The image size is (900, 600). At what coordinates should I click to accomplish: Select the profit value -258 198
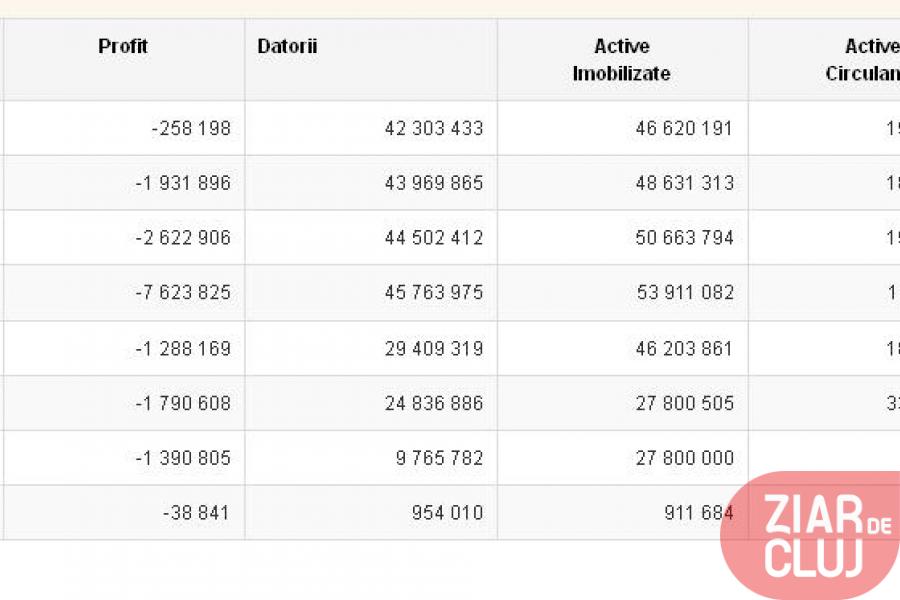pos(191,128)
